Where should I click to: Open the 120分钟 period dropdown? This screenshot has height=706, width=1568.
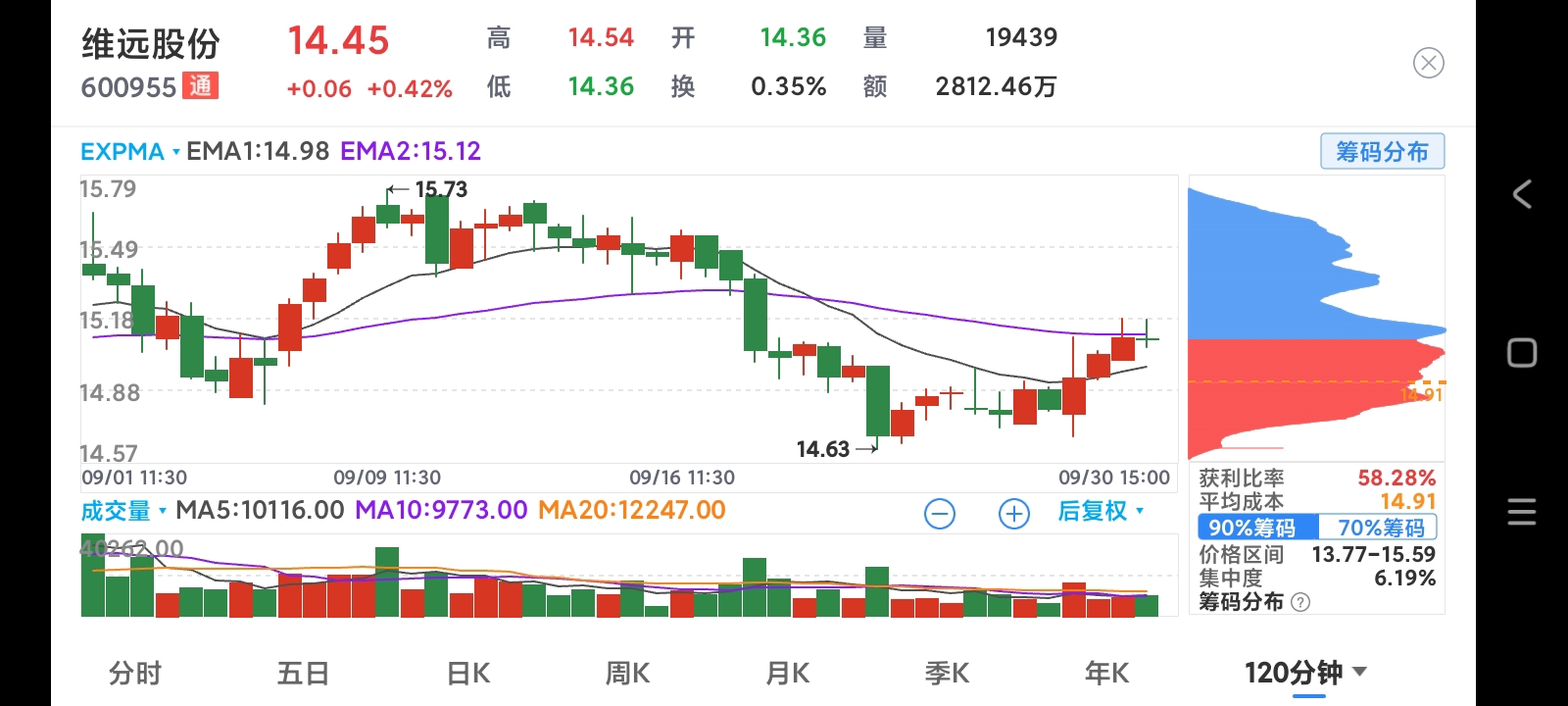tap(1304, 673)
